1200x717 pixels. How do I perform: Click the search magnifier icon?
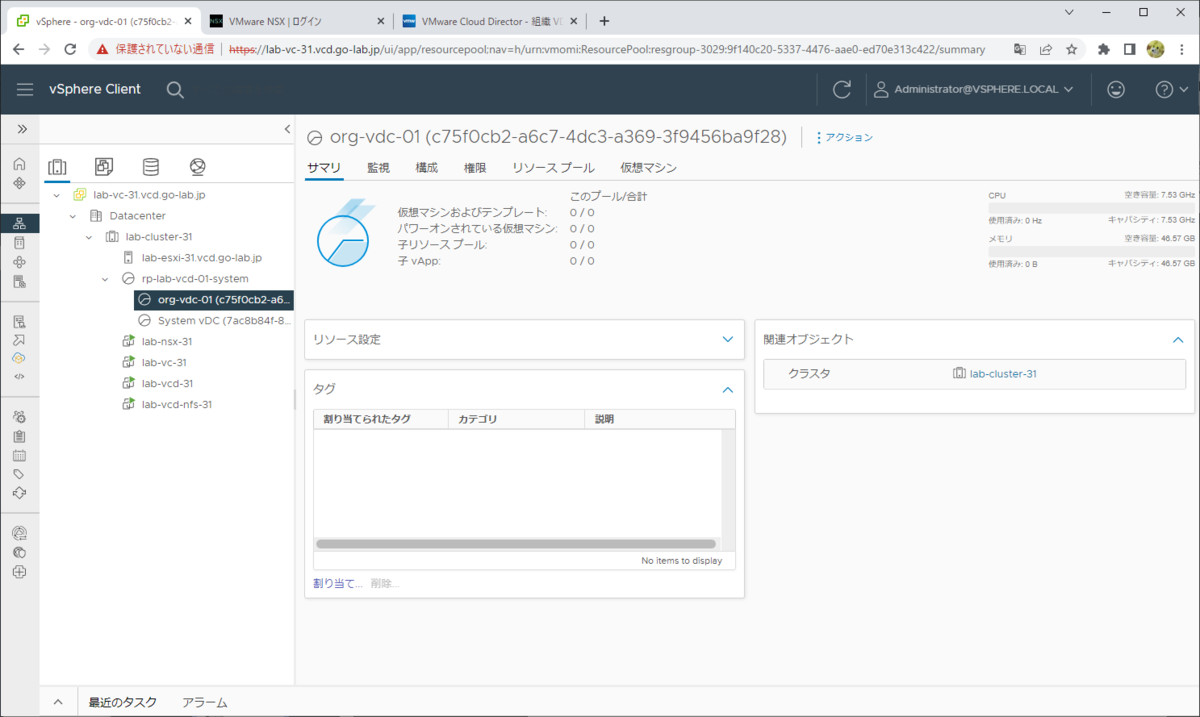175,90
